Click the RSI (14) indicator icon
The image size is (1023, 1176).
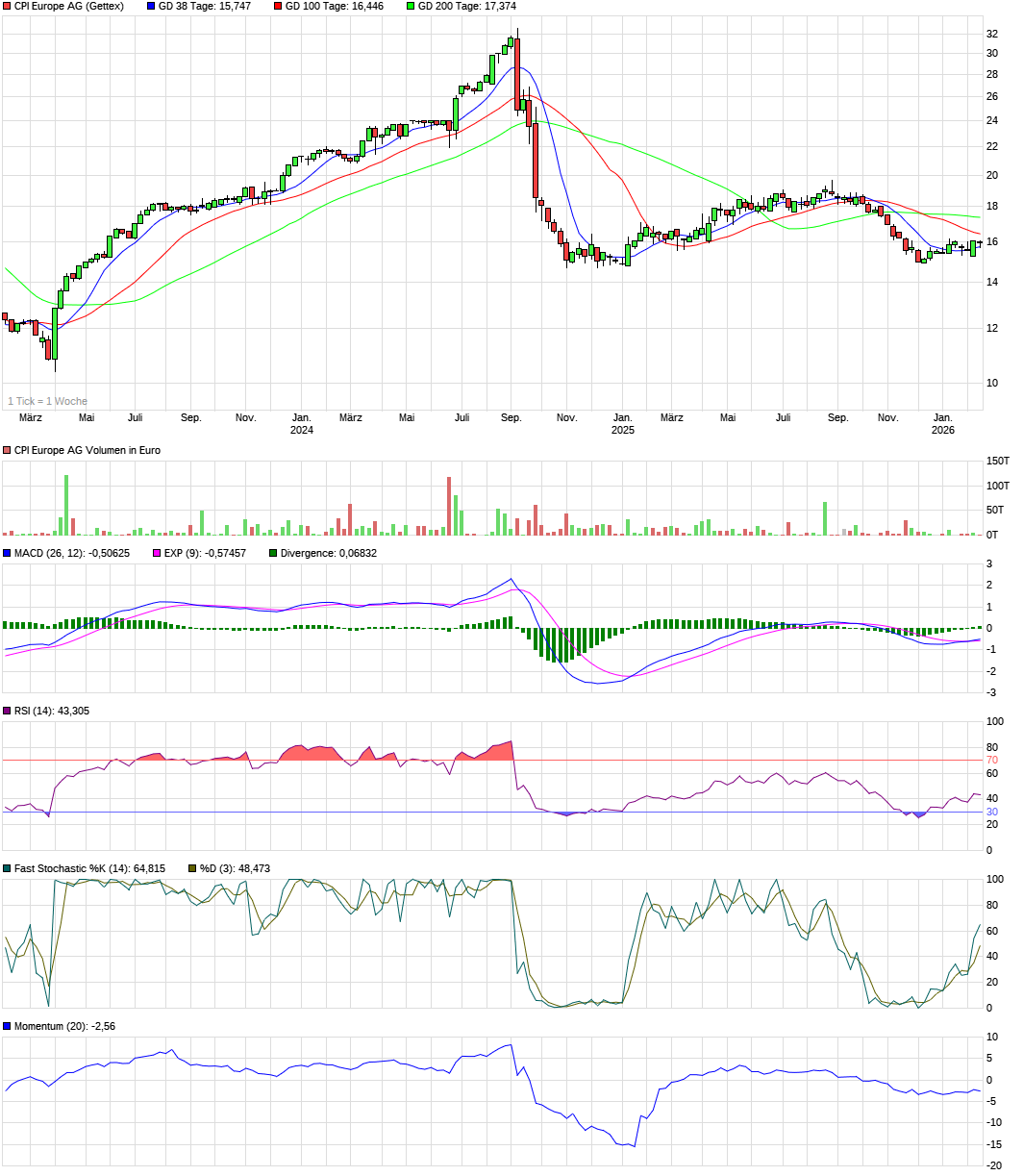point(7,710)
